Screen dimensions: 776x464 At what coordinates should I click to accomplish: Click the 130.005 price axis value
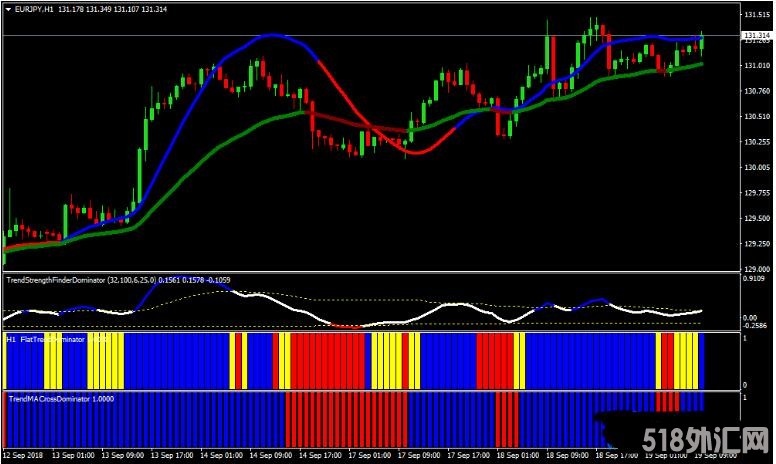point(757,168)
